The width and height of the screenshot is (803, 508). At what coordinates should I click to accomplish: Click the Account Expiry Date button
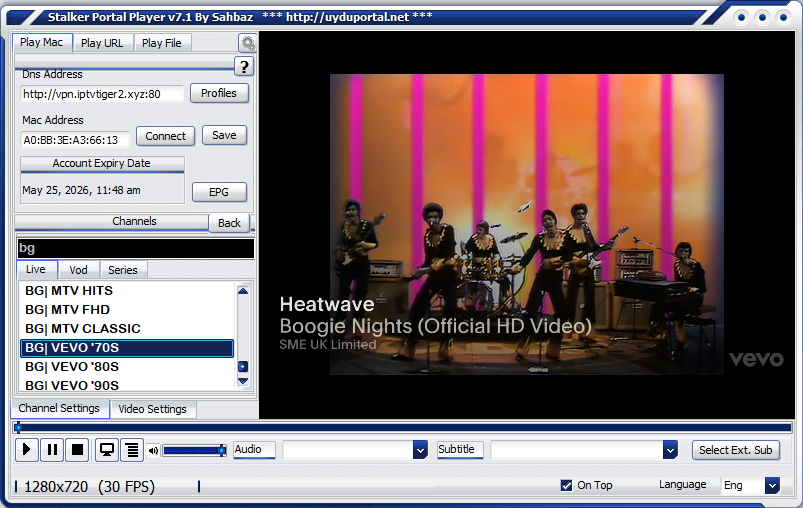click(102, 163)
